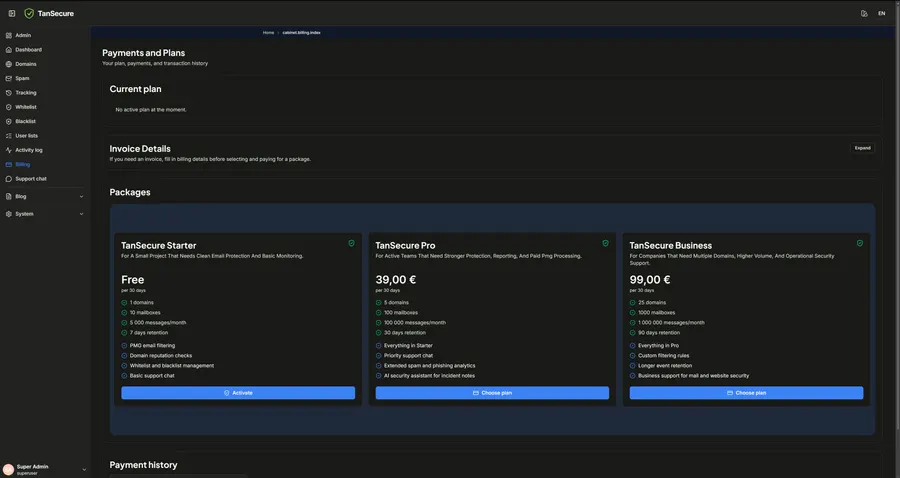Screen dimensions: 900x478
Task: Expand the System menu chevron
Action: click(x=81, y=214)
